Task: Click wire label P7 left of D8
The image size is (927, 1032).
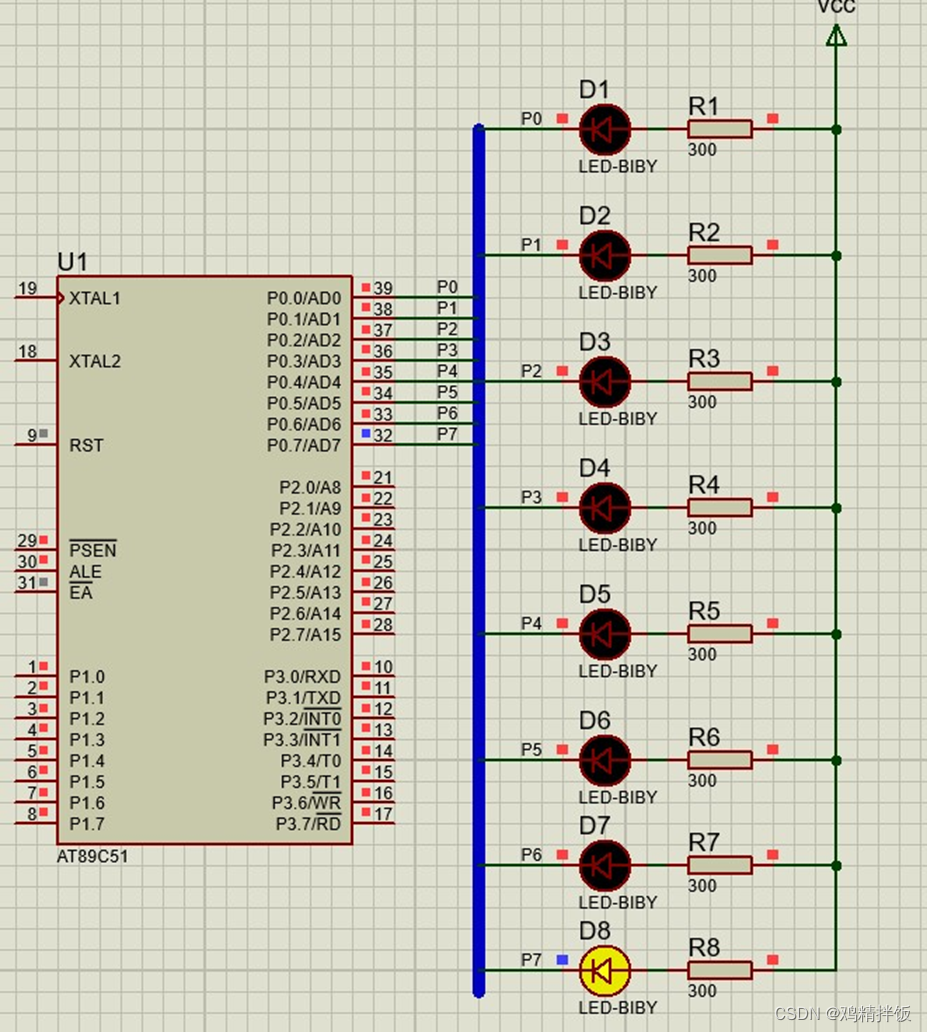Action: (531, 960)
